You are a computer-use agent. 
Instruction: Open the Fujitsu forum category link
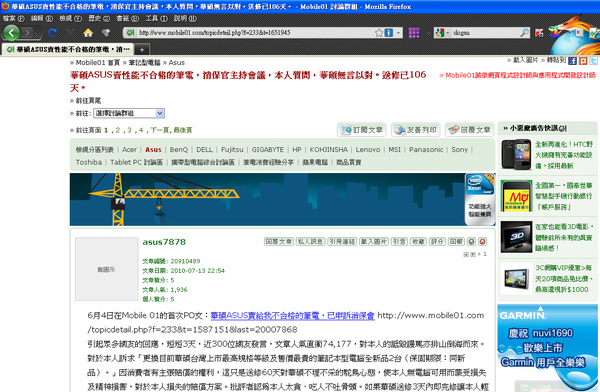(232, 150)
